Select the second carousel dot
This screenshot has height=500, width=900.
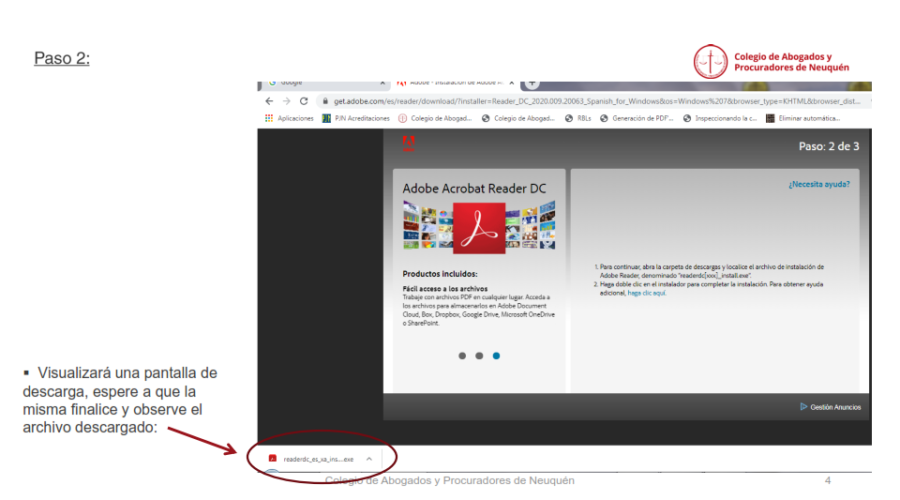479,356
